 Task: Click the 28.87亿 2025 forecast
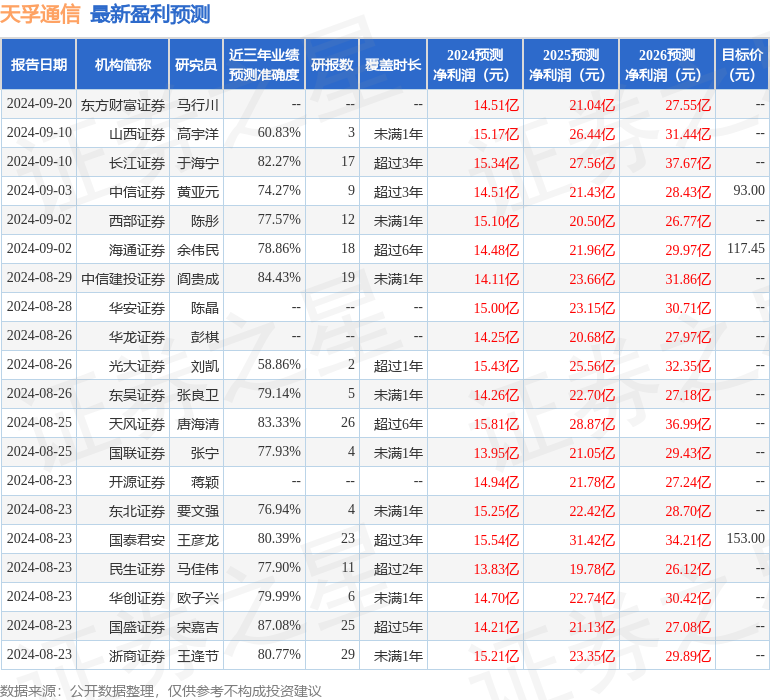592,424
